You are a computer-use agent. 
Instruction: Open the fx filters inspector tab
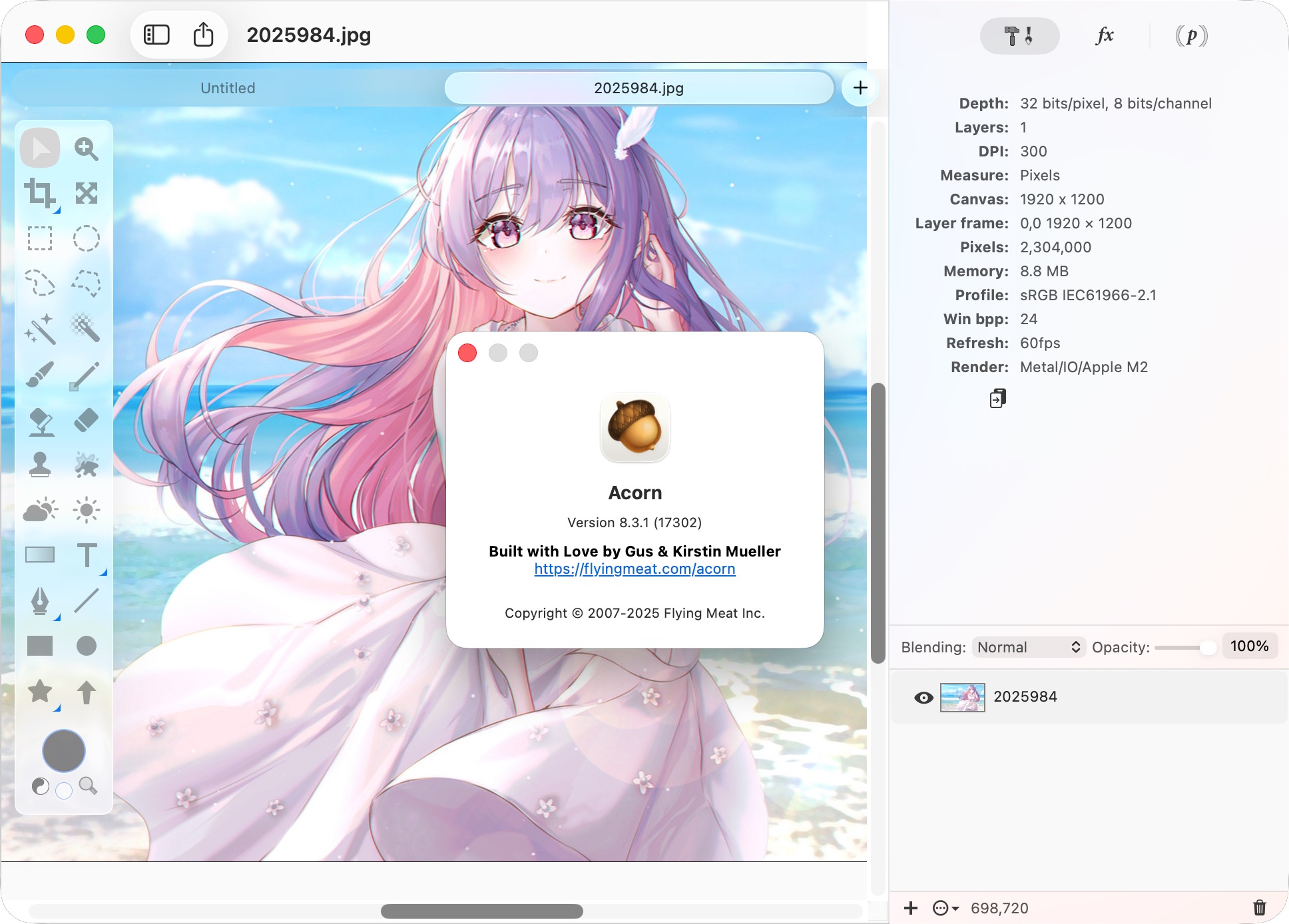[1105, 35]
